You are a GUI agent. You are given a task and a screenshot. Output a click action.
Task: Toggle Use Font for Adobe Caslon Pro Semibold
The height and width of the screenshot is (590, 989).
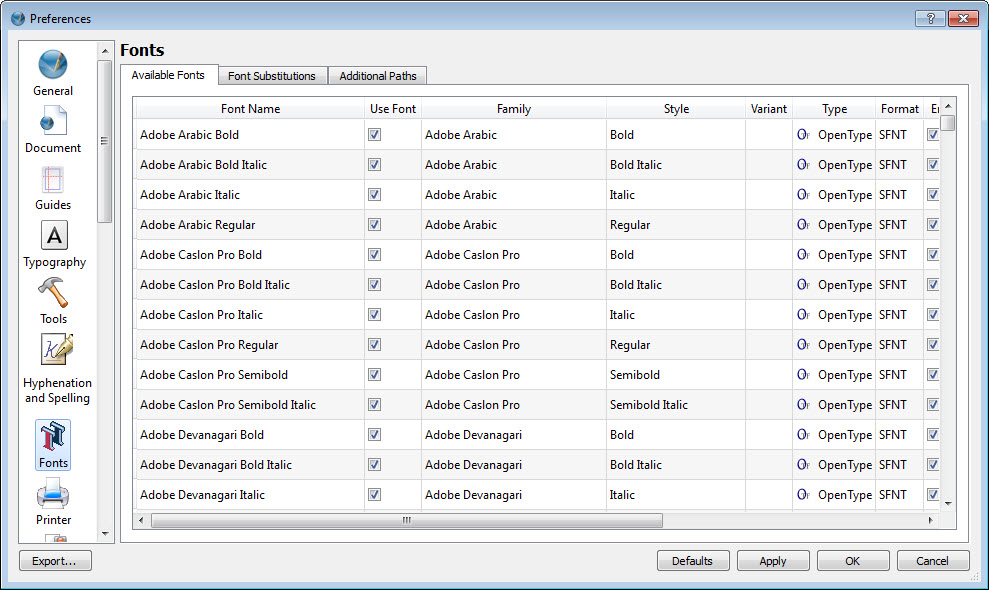coord(375,374)
